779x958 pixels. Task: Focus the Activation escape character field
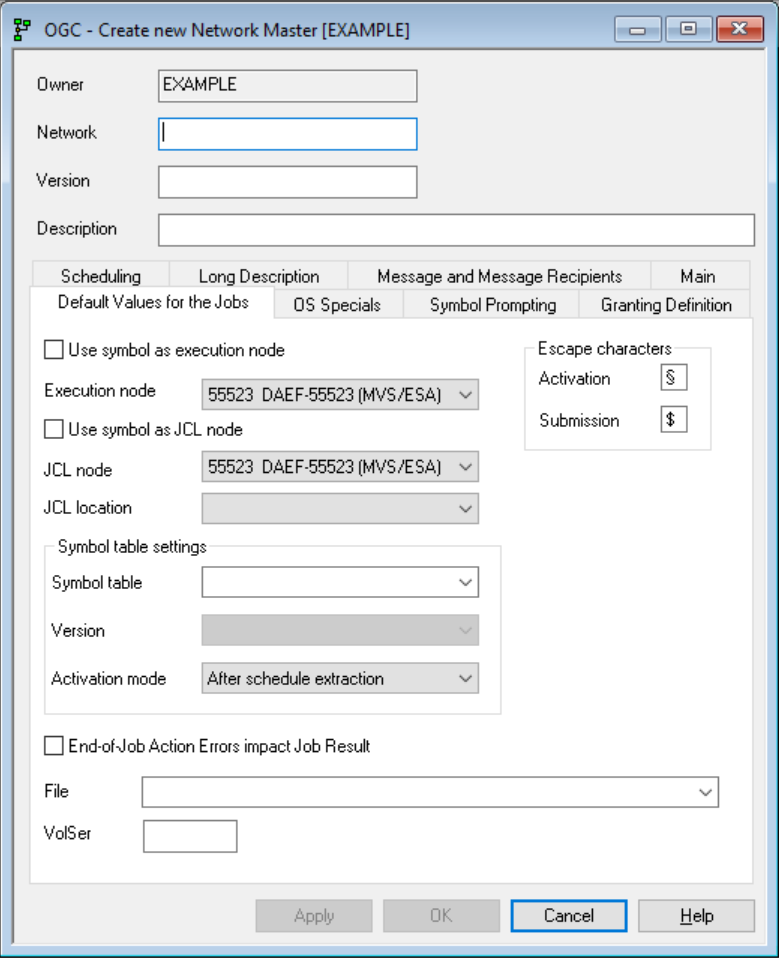pyautogui.click(x=673, y=378)
